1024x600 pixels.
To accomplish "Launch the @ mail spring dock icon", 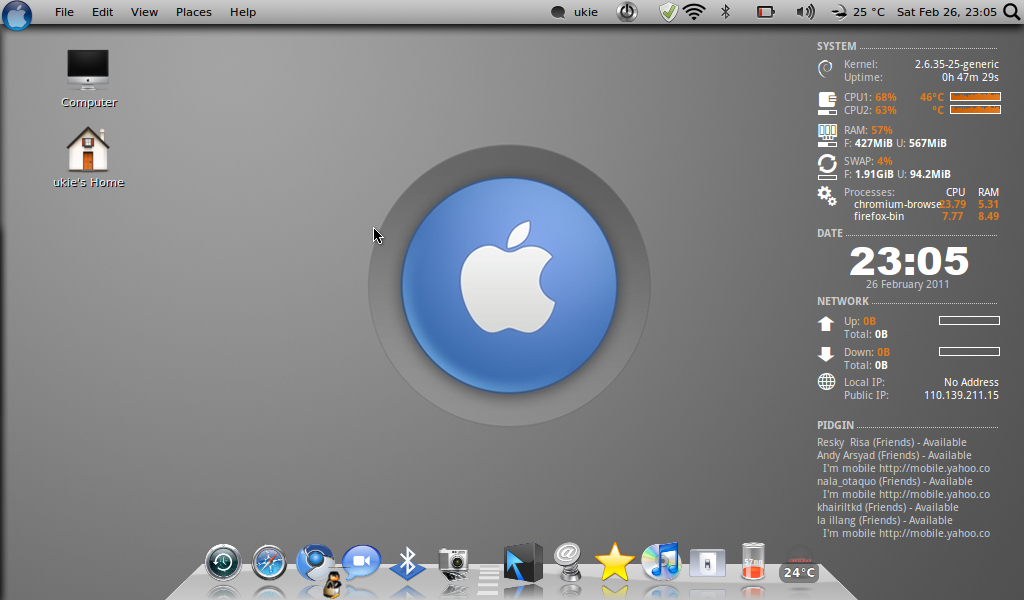I will click(568, 561).
